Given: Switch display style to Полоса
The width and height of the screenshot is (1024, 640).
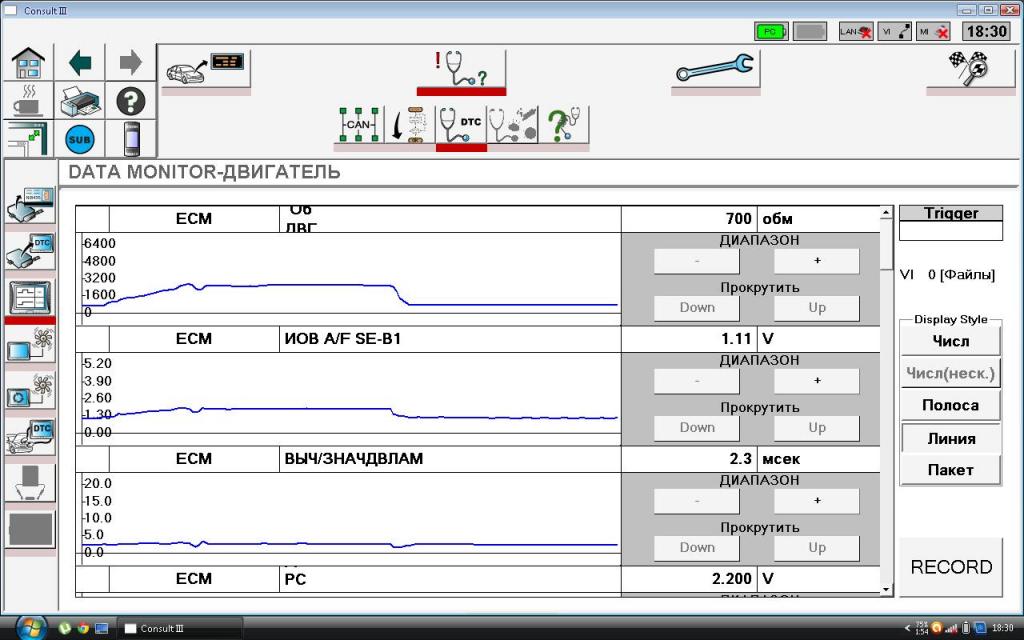Looking at the screenshot, I should pos(950,405).
